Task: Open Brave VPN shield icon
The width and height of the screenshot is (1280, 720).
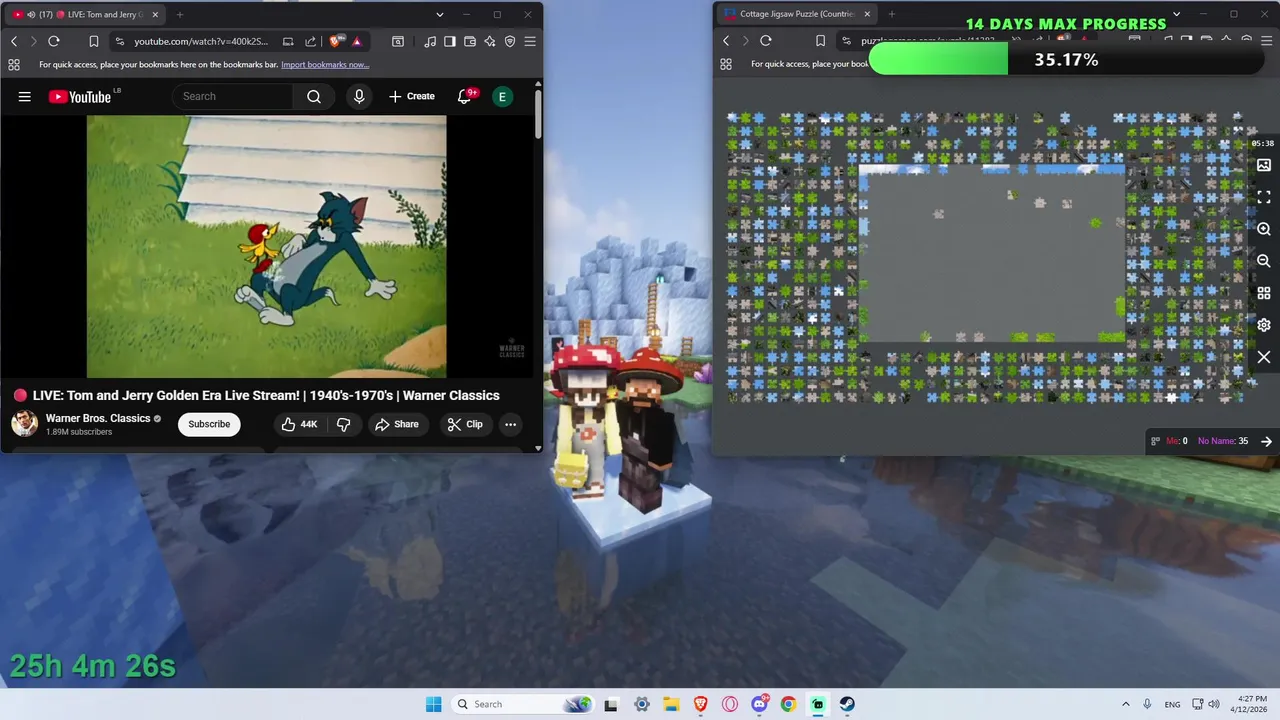Action: [x=510, y=41]
